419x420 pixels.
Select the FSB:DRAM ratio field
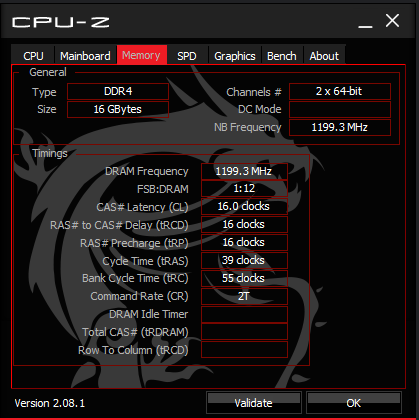(x=244, y=189)
